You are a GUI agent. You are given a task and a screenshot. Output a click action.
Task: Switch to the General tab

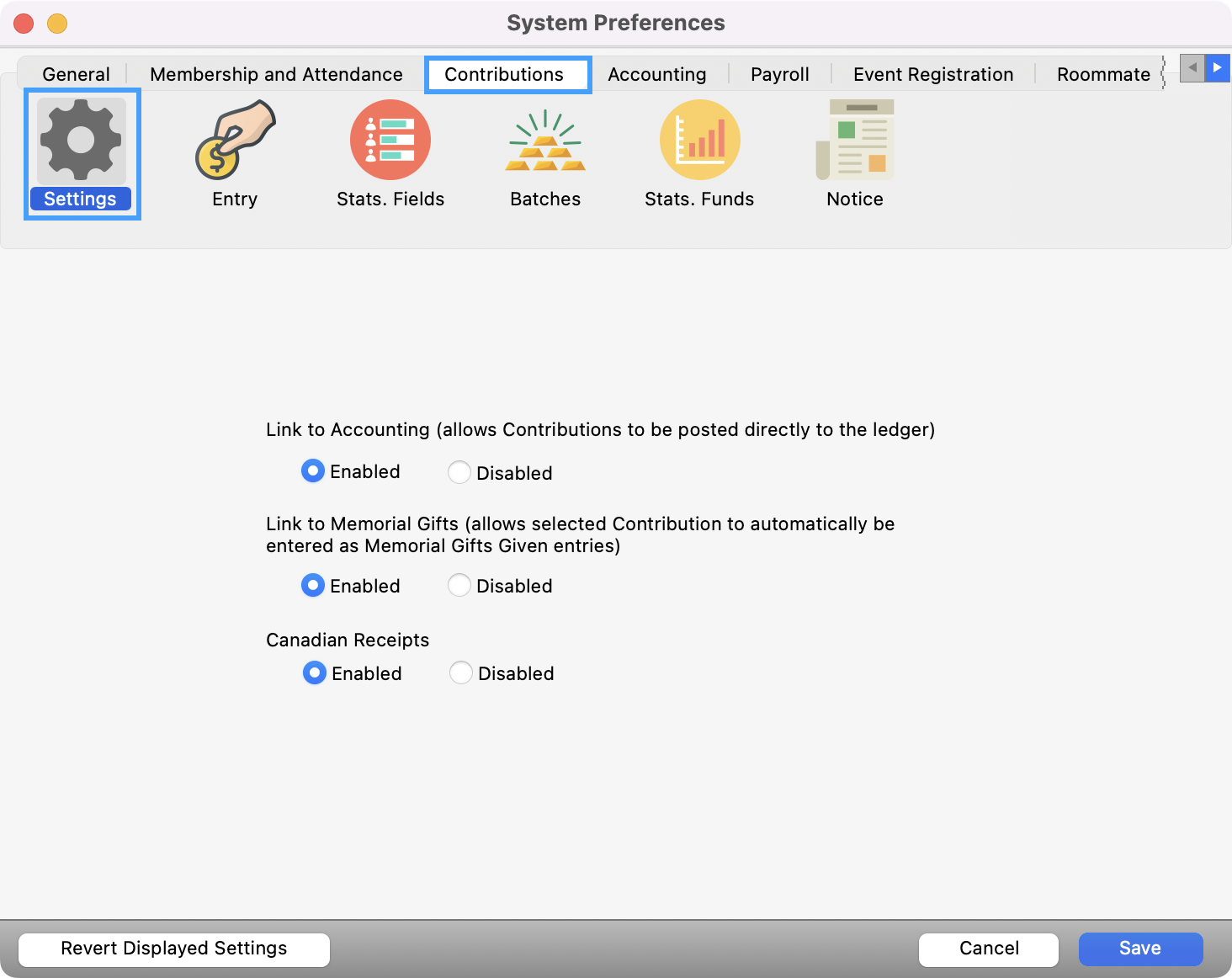point(76,74)
